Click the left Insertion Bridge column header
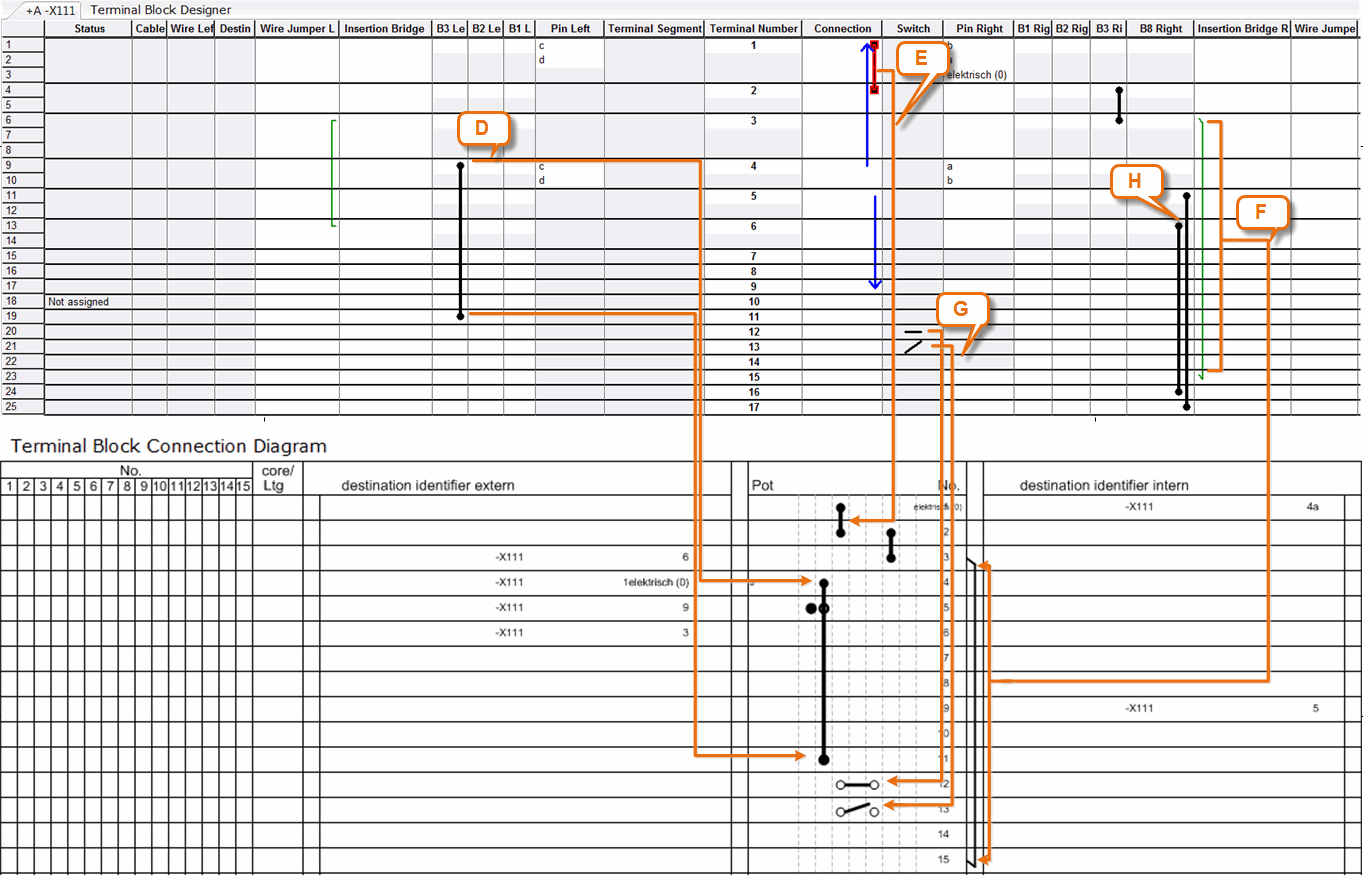This screenshot has height=875, width=1363. [x=385, y=29]
